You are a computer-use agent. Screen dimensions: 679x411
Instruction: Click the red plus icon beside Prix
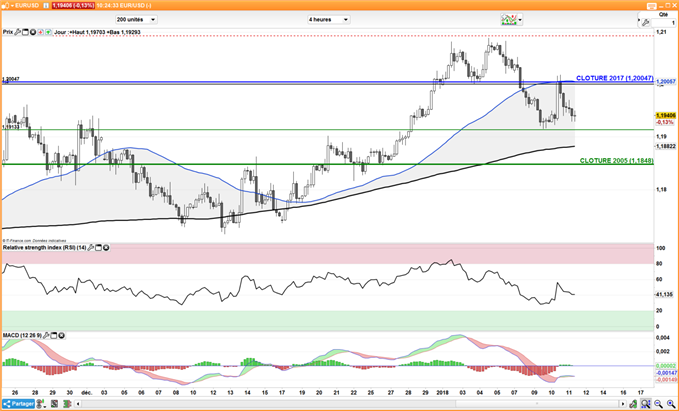pos(40,32)
